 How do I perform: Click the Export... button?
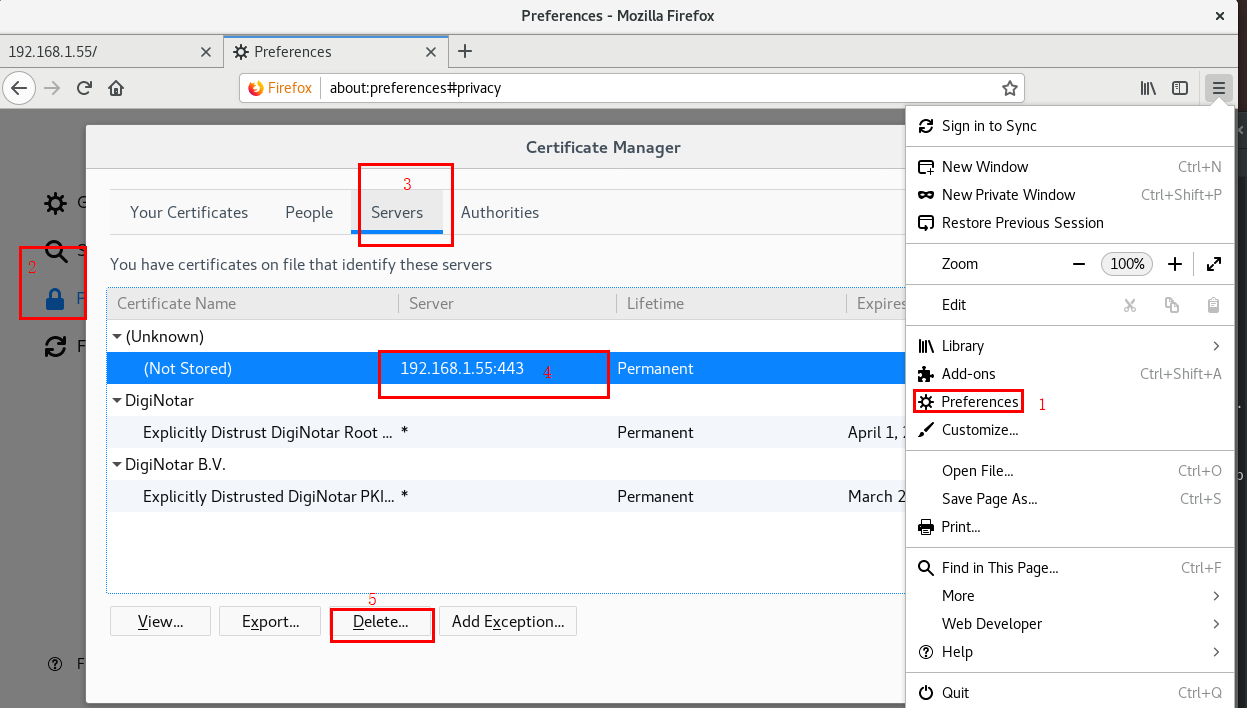270,622
